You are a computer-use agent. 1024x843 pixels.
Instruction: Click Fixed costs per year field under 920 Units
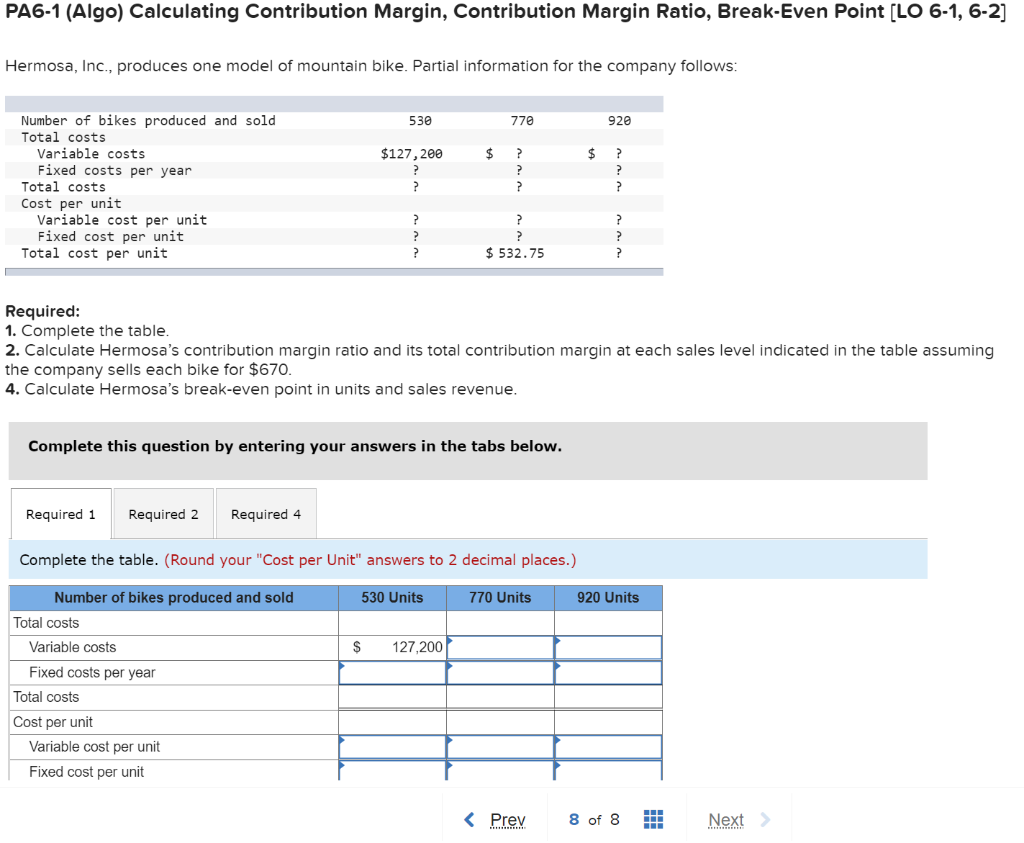pyautogui.click(x=608, y=672)
